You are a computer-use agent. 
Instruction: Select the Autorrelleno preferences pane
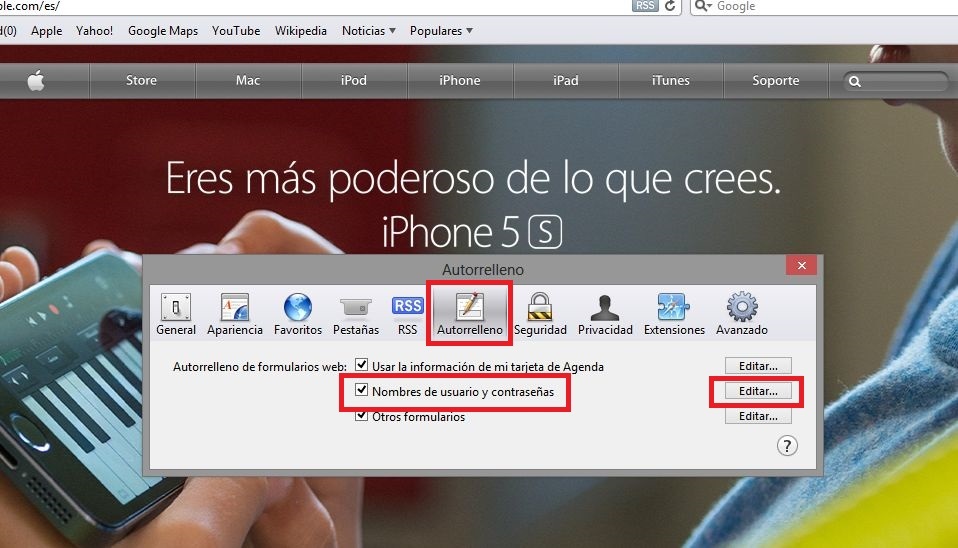click(x=469, y=314)
